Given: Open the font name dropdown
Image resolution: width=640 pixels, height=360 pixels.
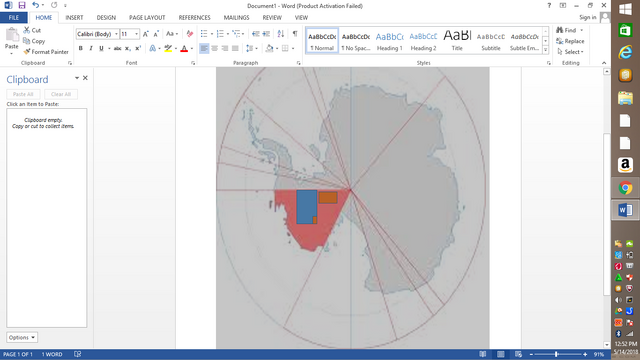Looking at the screenshot, I should 116,34.
